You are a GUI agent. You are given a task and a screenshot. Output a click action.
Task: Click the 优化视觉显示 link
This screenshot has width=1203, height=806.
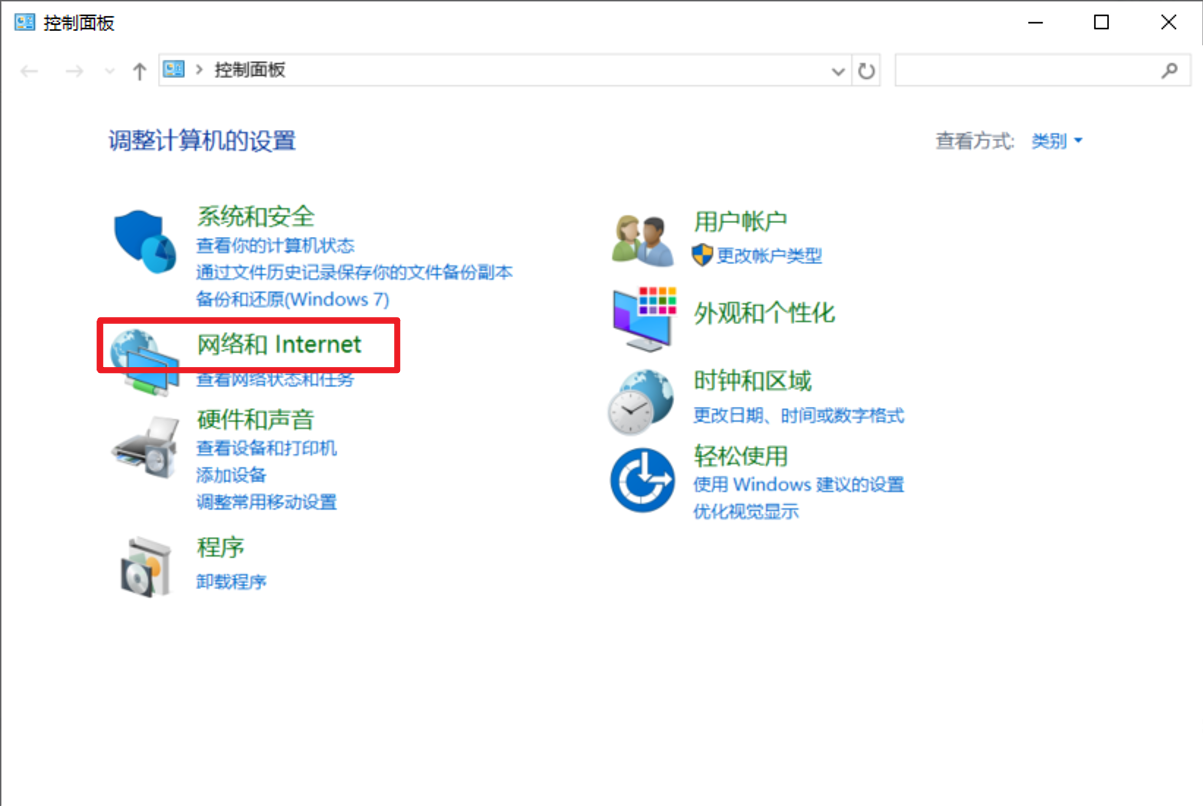pos(746,511)
